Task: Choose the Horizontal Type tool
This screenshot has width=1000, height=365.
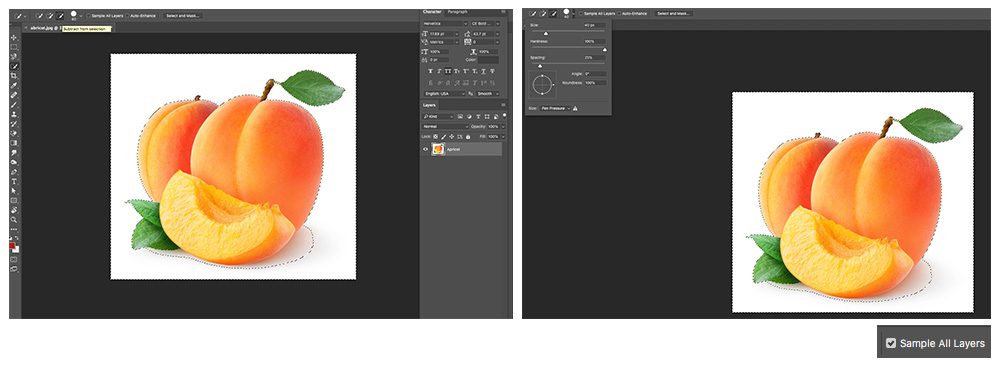Action: [x=14, y=181]
